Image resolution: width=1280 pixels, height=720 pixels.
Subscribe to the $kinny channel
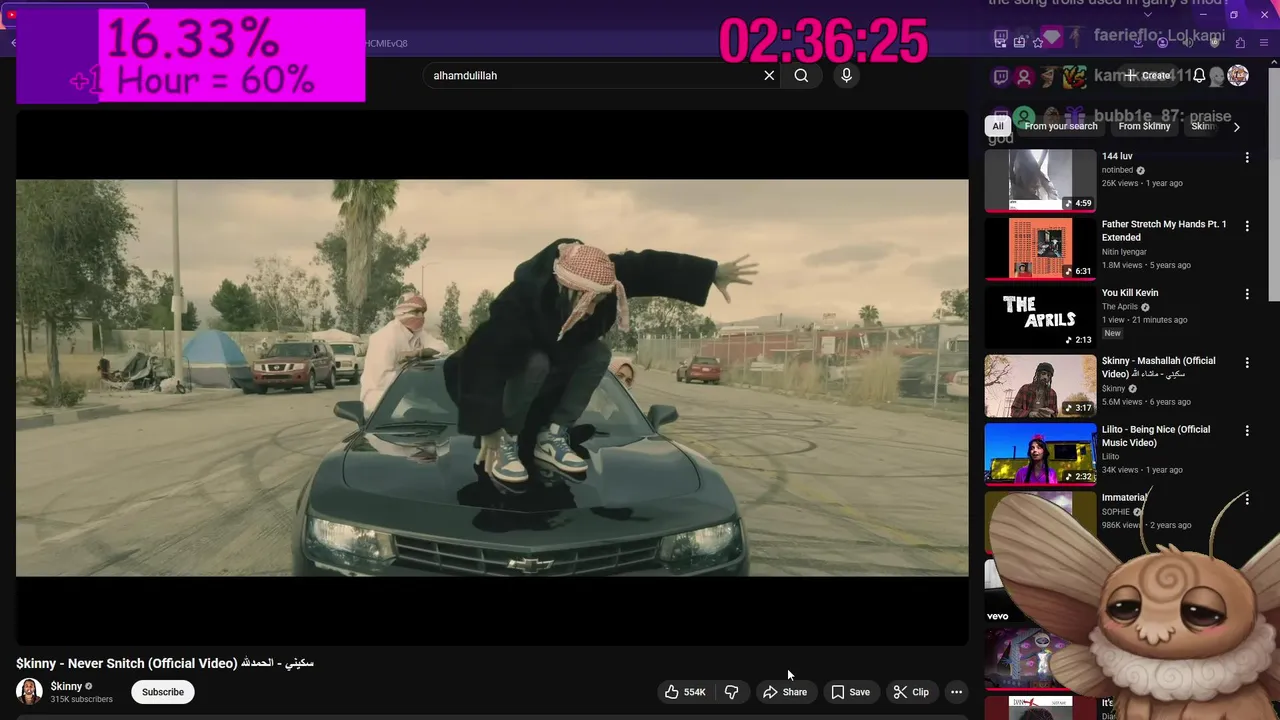(x=163, y=692)
